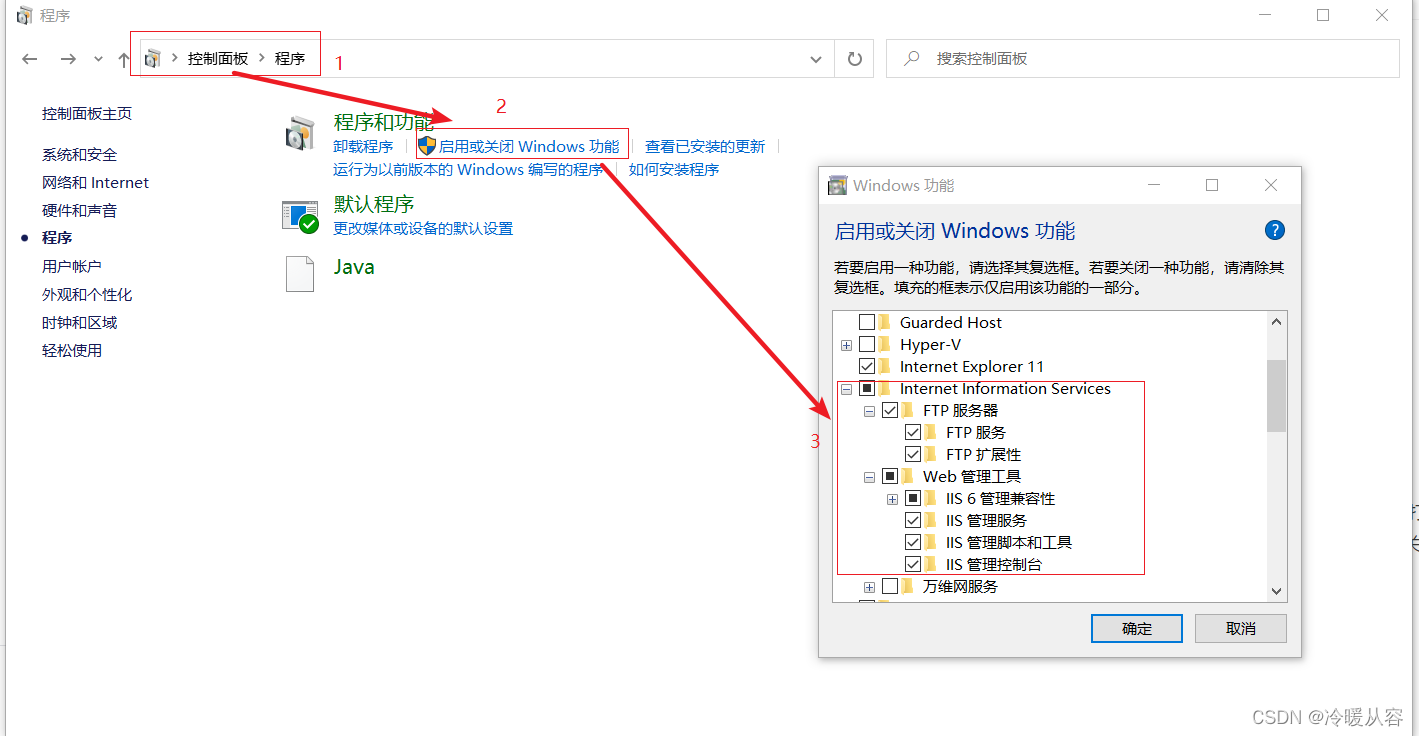
Task: Click the 默认程序 icon
Action: click(x=300, y=216)
